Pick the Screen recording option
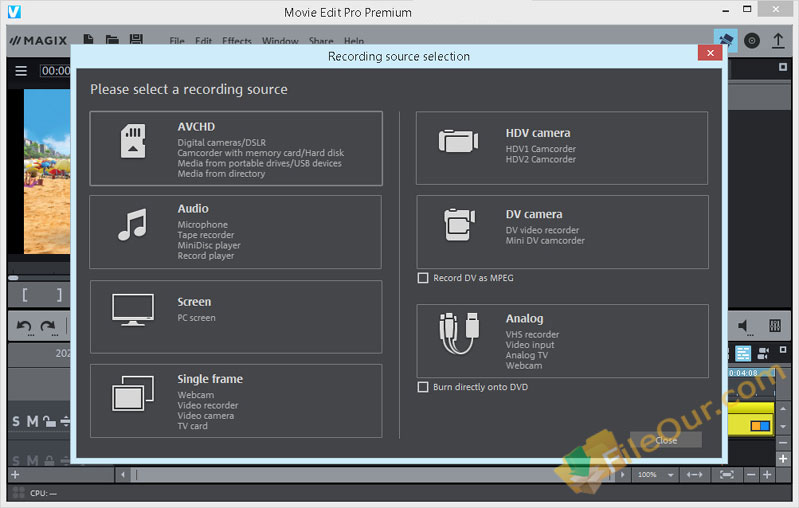The image size is (799, 508). 236,316
